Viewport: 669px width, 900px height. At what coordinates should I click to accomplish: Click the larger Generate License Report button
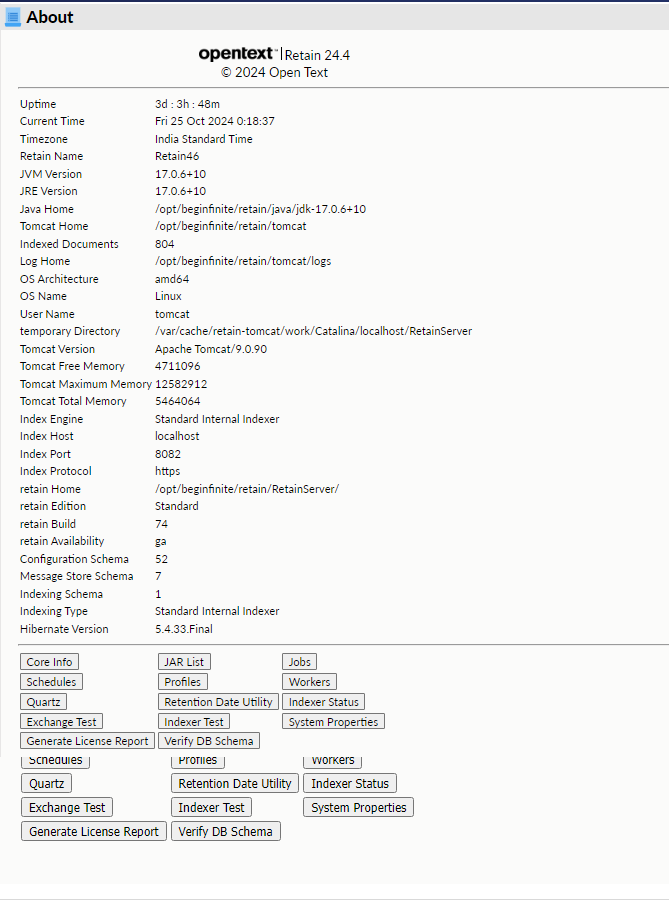pyautogui.click(x=94, y=832)
